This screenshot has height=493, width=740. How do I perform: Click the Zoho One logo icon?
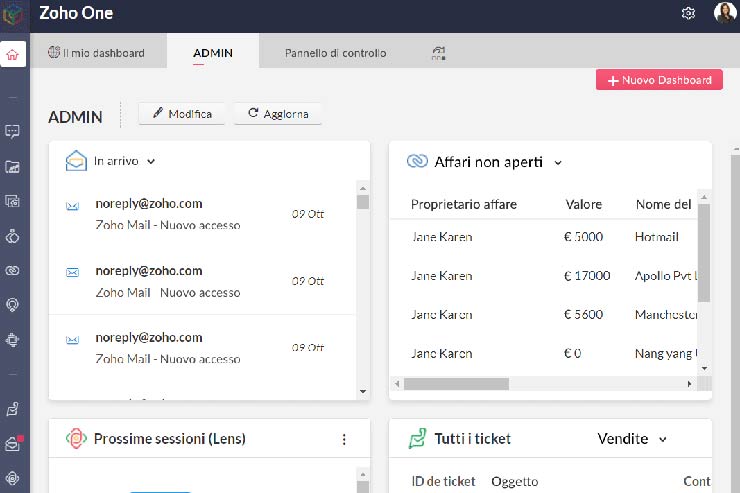13,14
